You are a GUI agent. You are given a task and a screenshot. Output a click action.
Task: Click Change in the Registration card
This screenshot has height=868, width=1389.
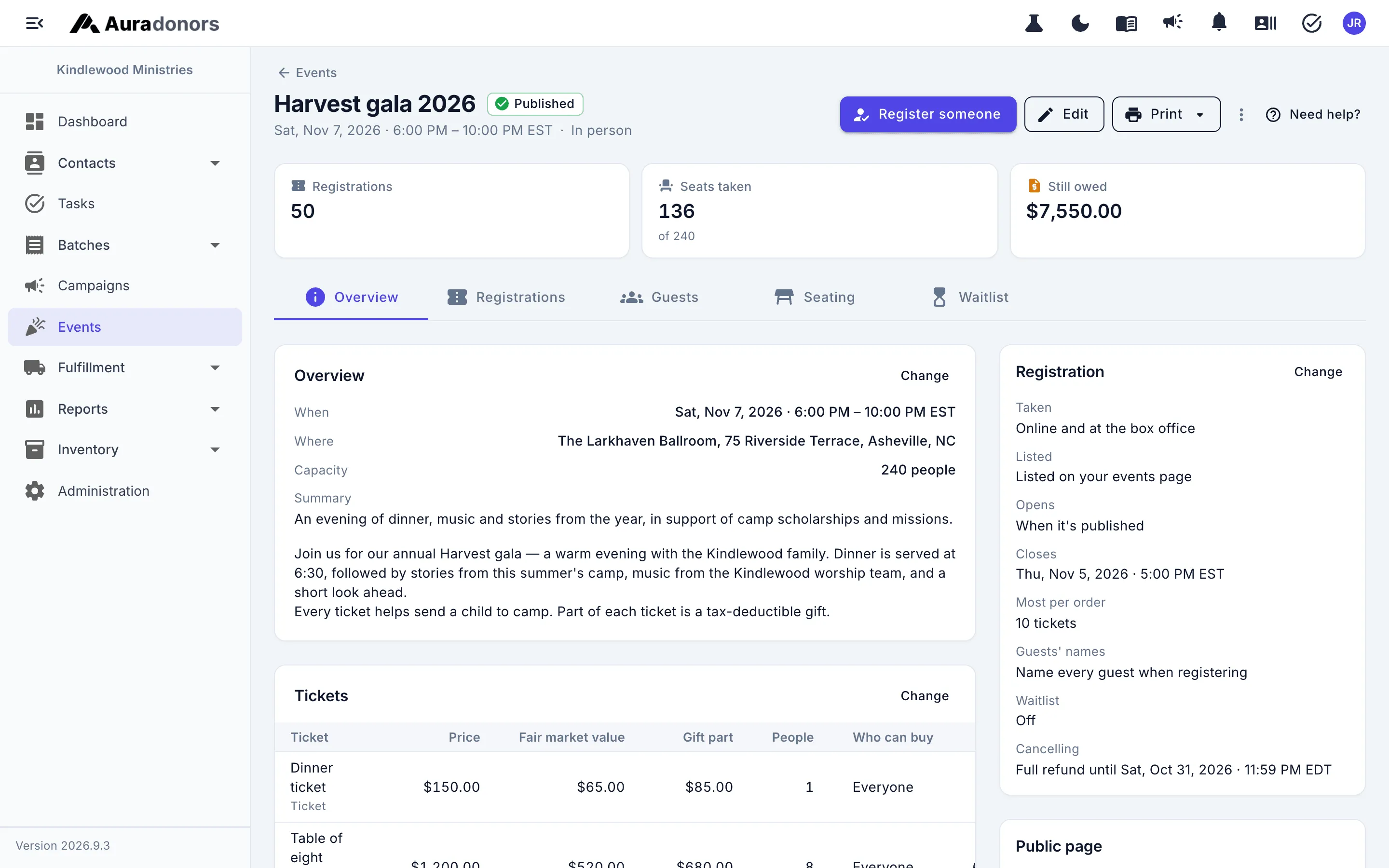[1318, 372]
